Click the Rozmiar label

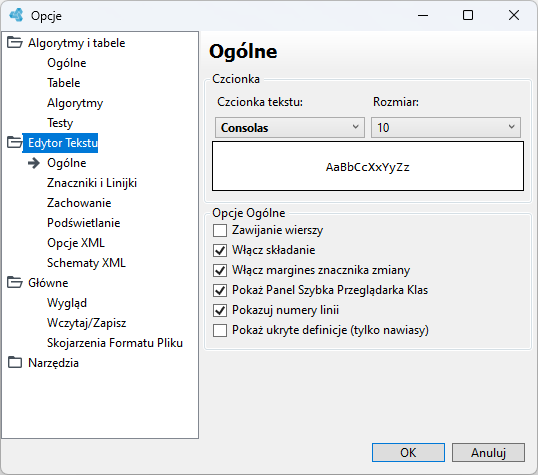point(396,102)
